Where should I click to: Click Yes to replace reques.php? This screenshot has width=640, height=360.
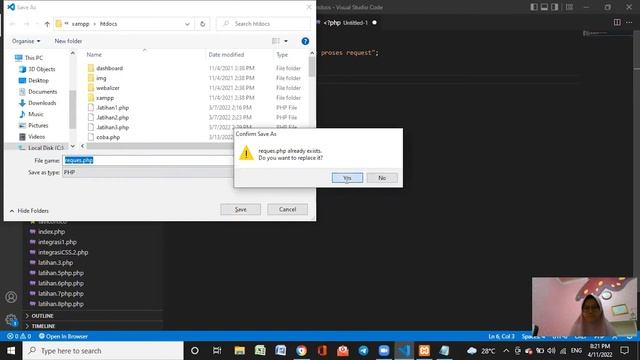coord(347,178)
